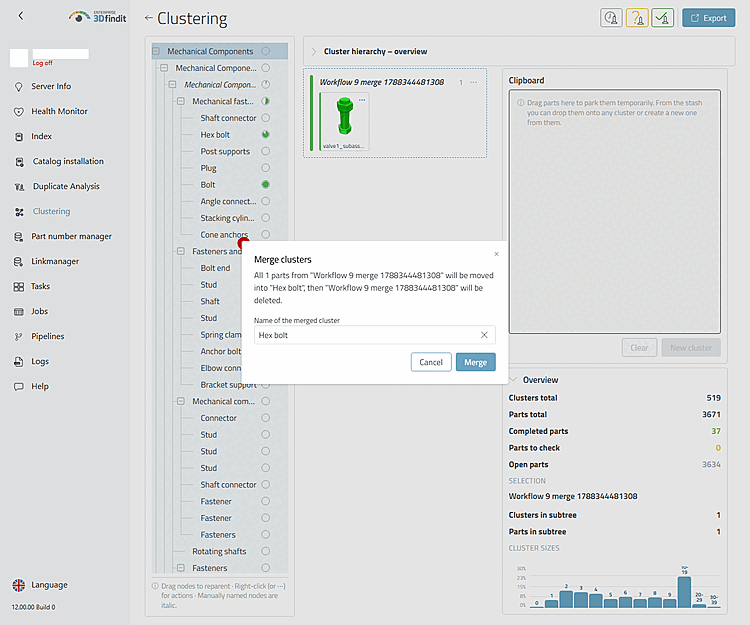Go to the Index page
The image size is (750, 625).
pos(42,136)
